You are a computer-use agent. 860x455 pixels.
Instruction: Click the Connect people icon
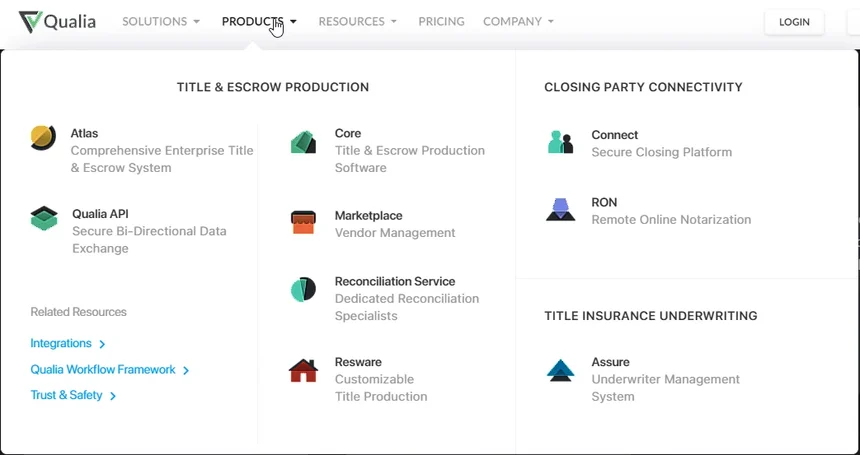click(x=560, y=142)
